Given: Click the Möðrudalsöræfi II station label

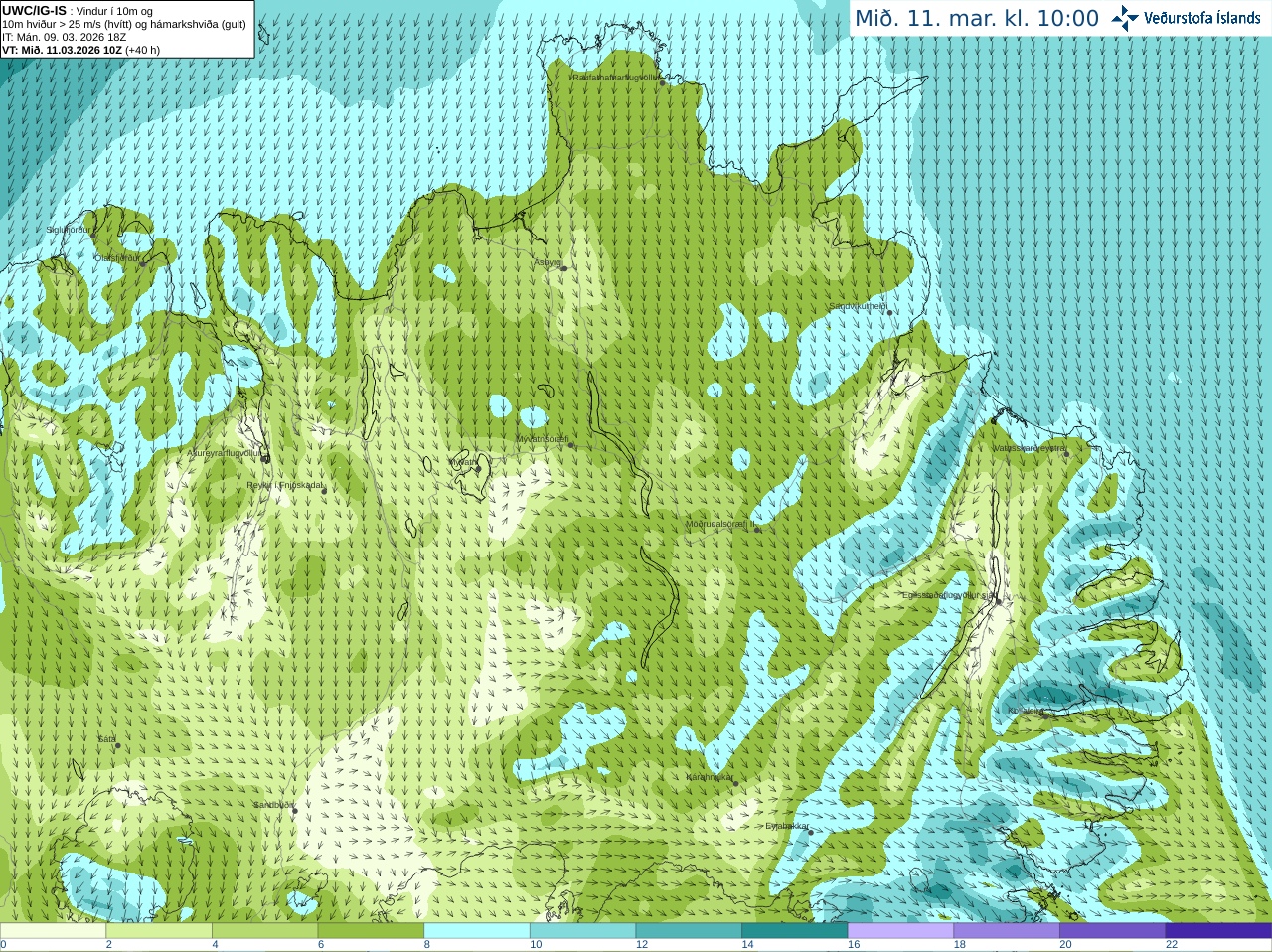Looking at the screenshot, I should click(x=720, y=524).
